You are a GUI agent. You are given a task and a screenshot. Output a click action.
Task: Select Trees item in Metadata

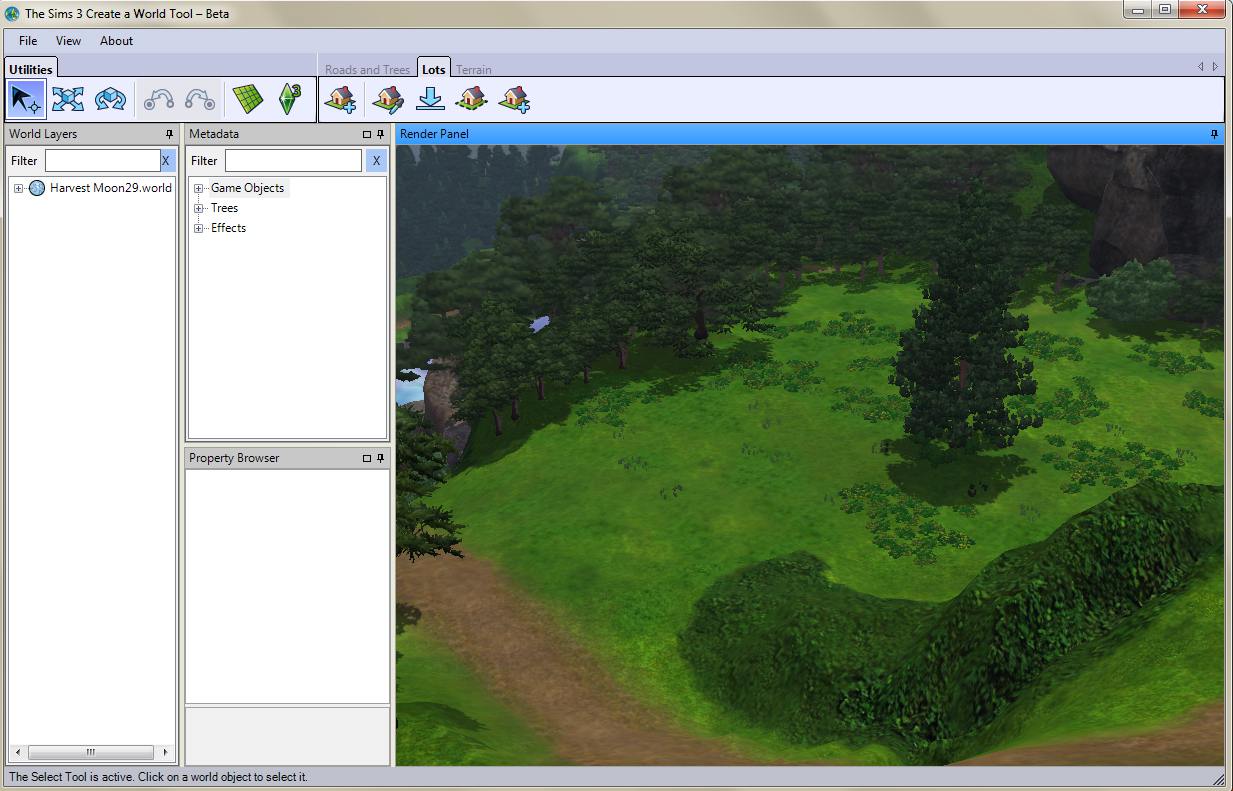tap(224, 208)
